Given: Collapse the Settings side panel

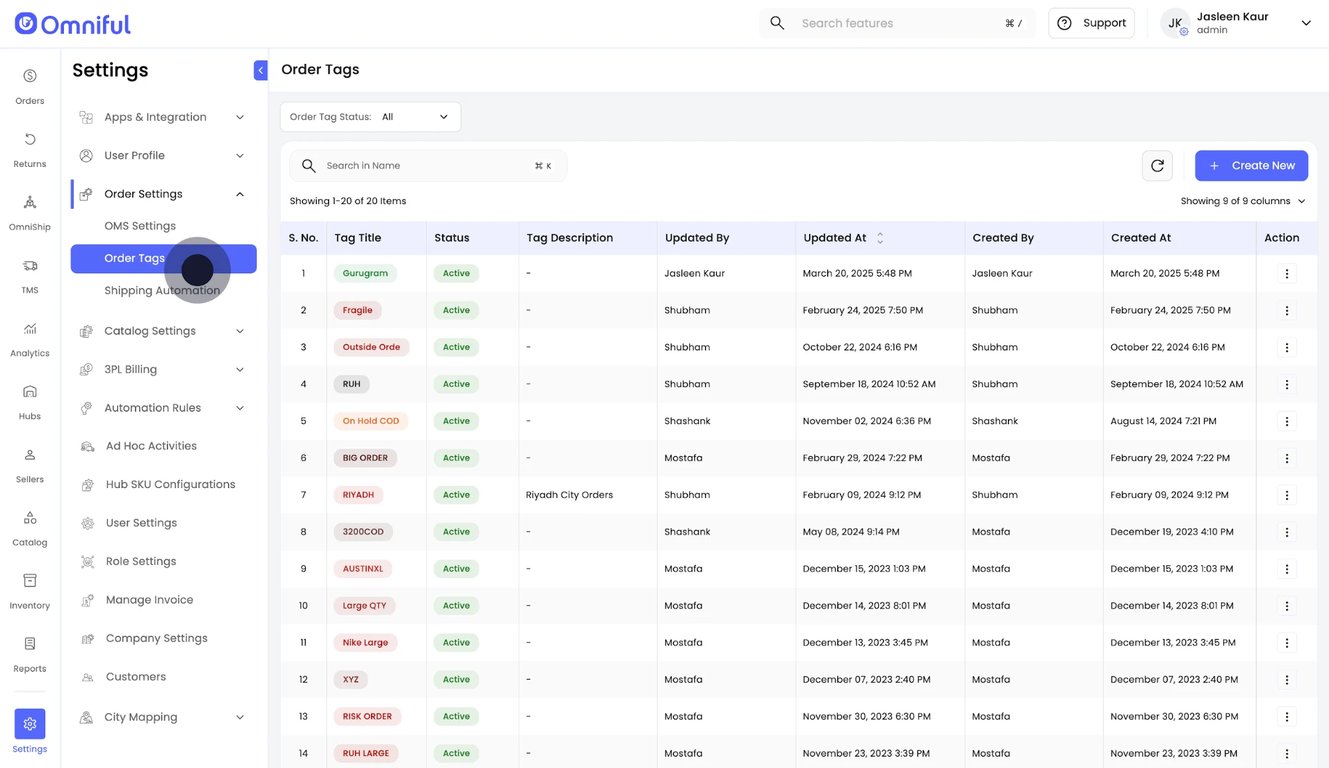Looking at the screenshot, I should tap(261, 70).
